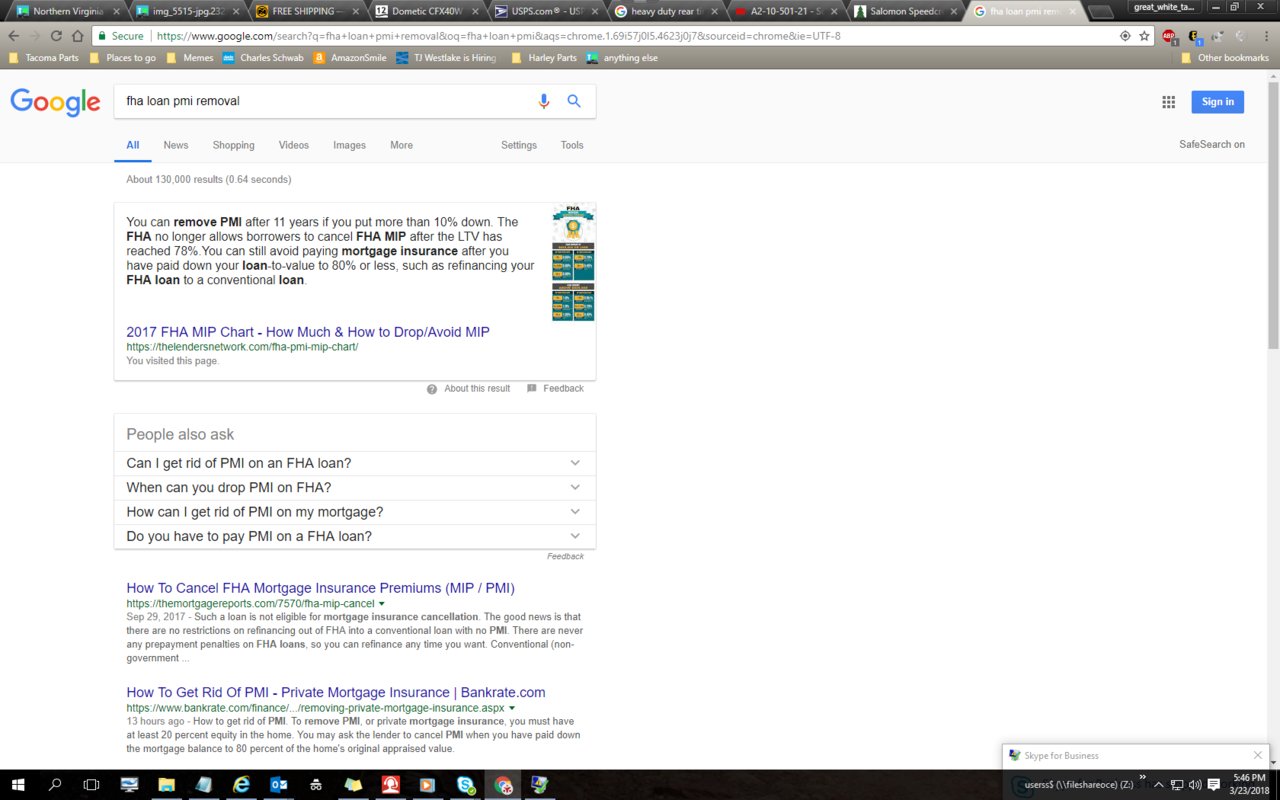Switch to the Northern Virginia browser tab
The image size is (1280, 800).
tap(67, 11)
